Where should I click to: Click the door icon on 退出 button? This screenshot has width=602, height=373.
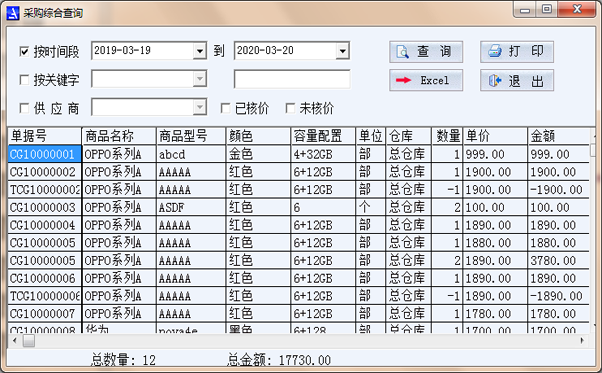494,81
